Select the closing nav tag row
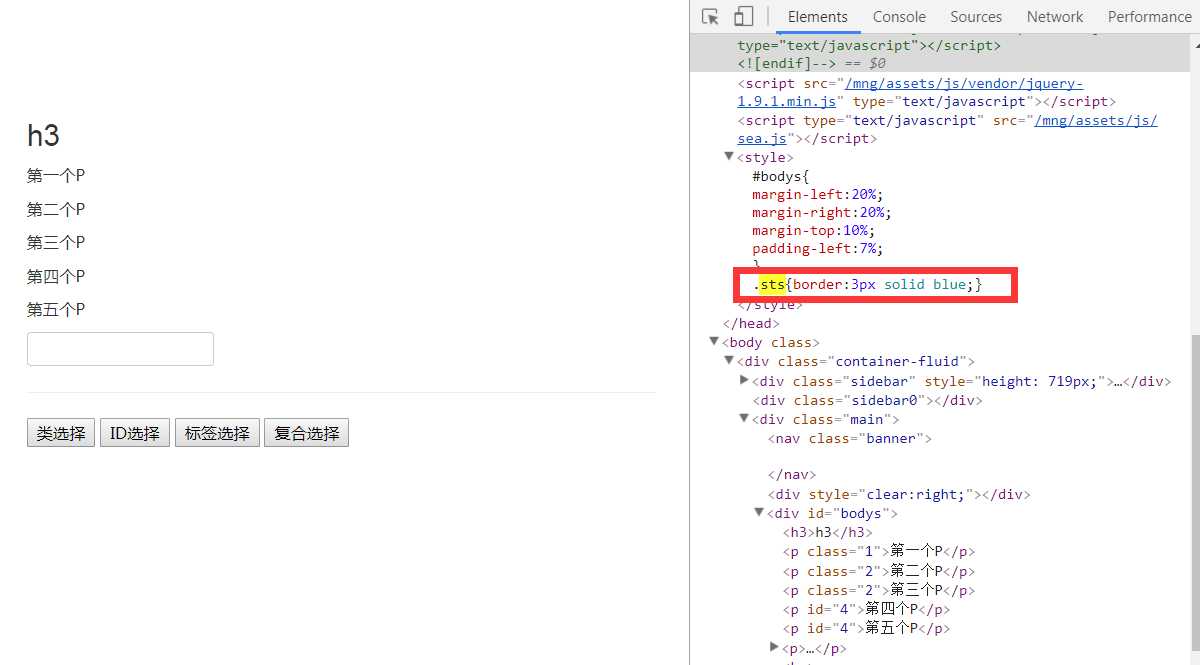The image size is (1200, 665). pos(792,475)
